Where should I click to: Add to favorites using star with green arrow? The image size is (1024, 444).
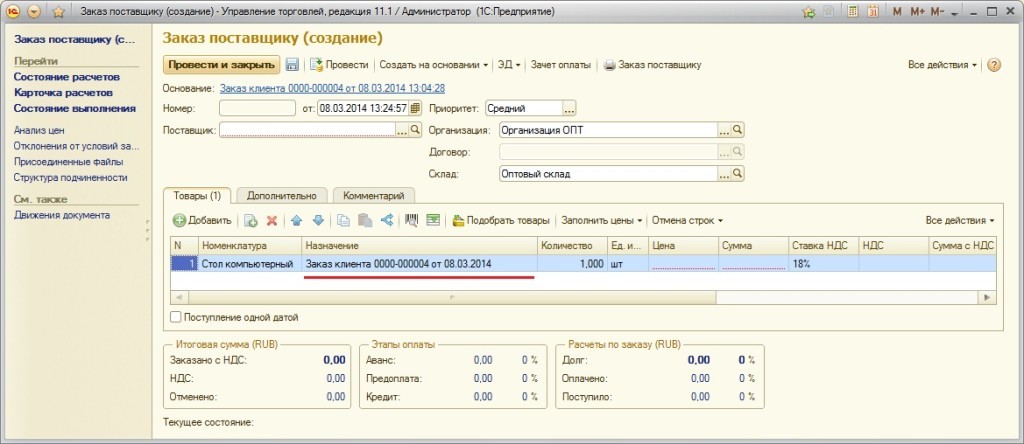pos(809,11)
